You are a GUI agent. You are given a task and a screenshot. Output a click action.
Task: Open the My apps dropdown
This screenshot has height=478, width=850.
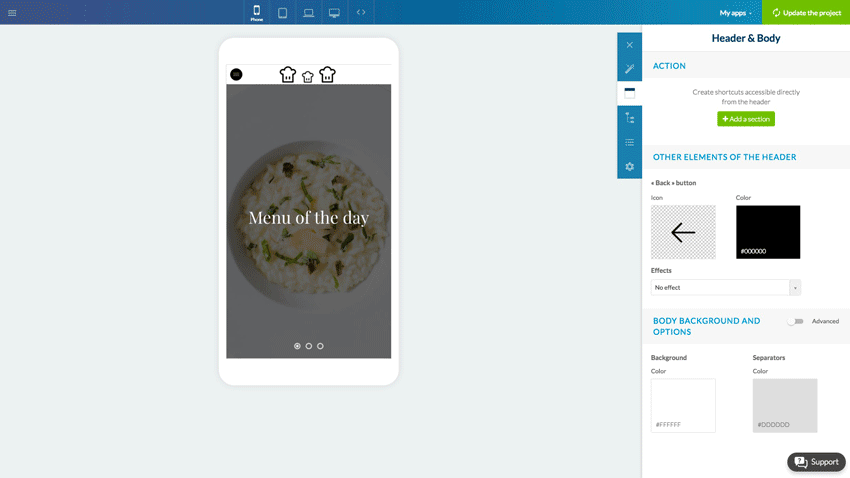(735, 13)
